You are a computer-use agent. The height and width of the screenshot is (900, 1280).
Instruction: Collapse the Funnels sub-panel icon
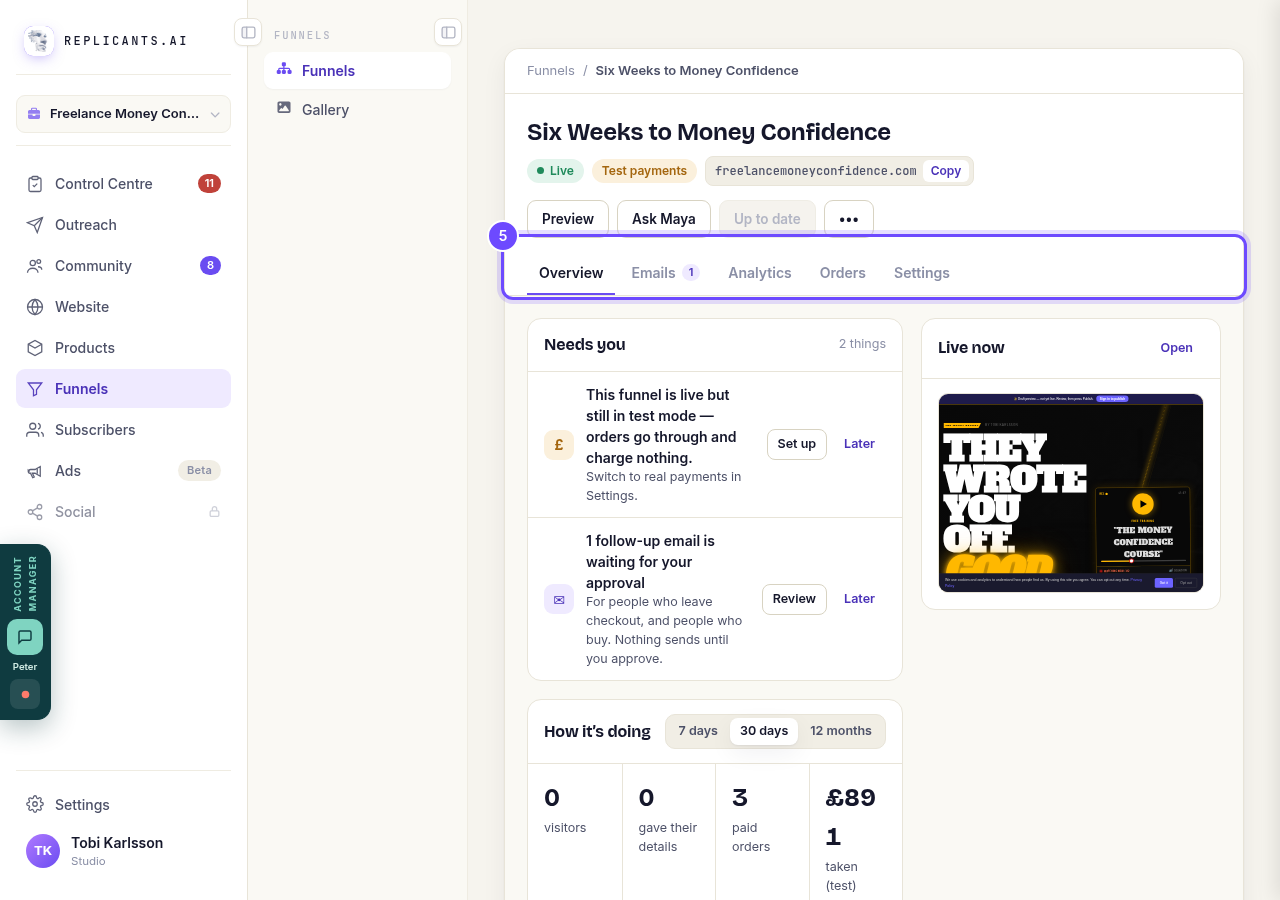point(448,32)
